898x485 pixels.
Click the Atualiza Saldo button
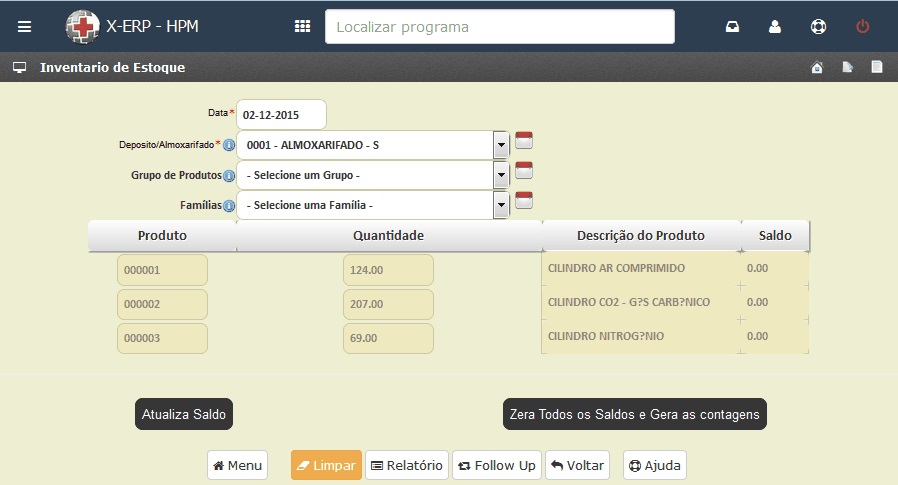click(x=184, y=414)
